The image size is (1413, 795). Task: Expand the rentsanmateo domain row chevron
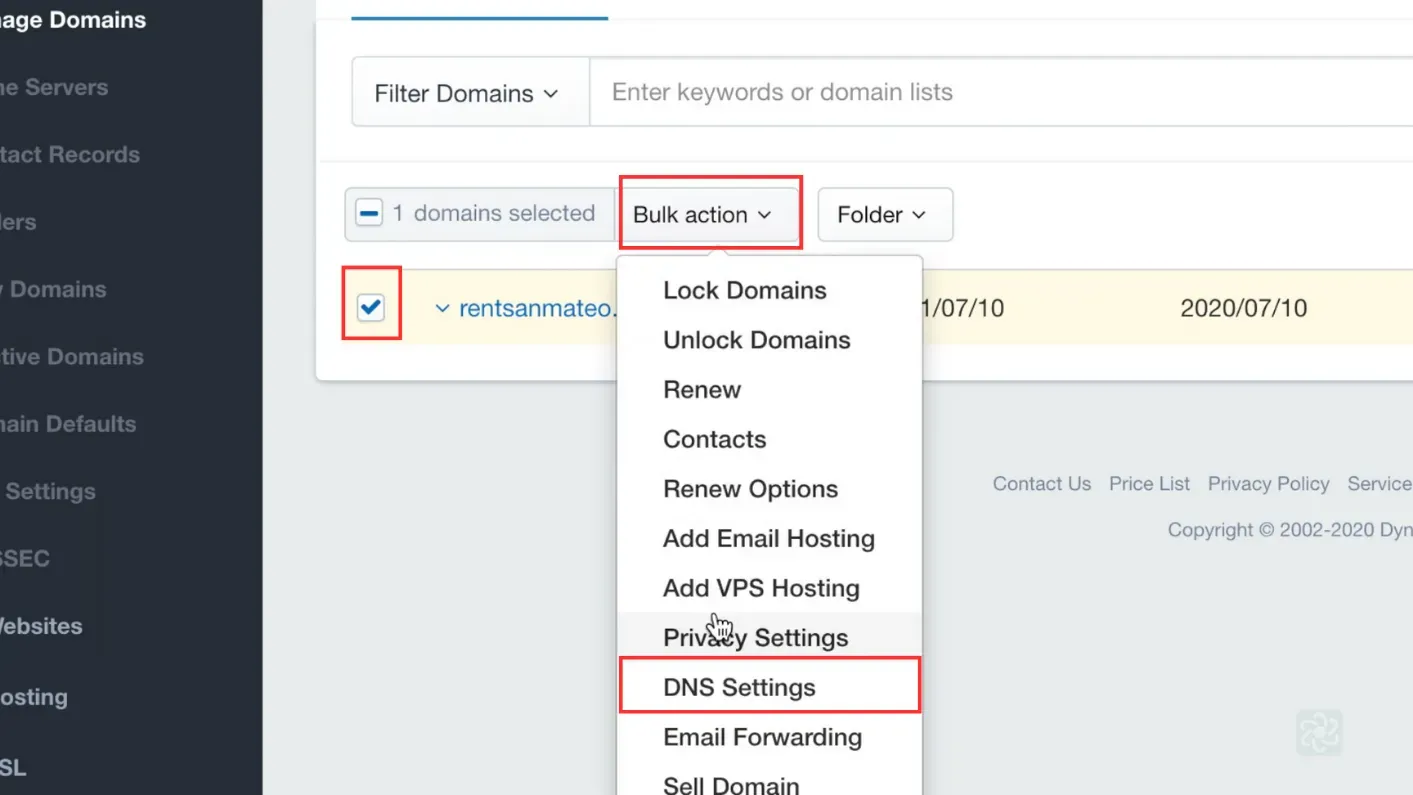pos(442,308)
